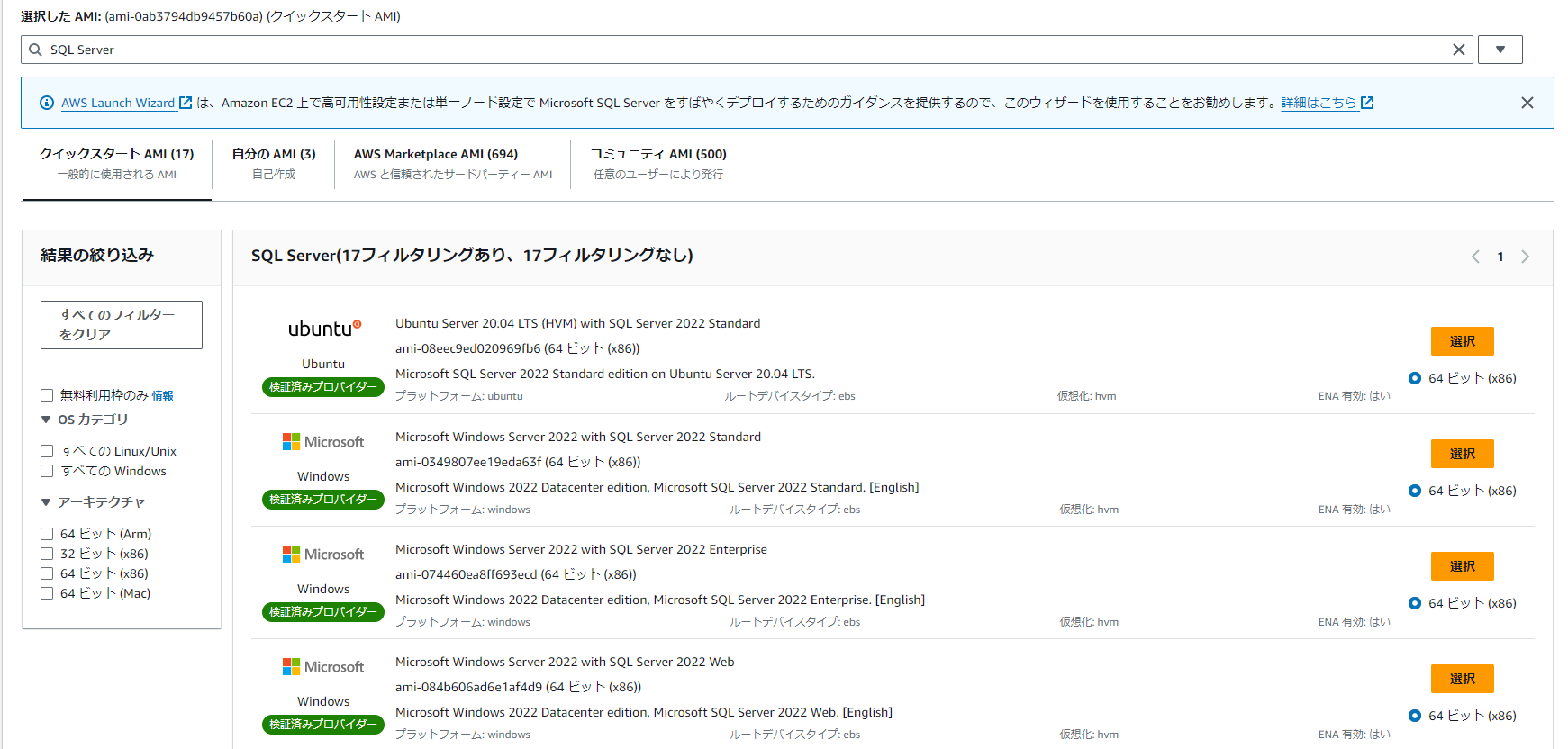
Task: Go to next results page arrow
Action: pyautogui.click(x=1525, y=257)
